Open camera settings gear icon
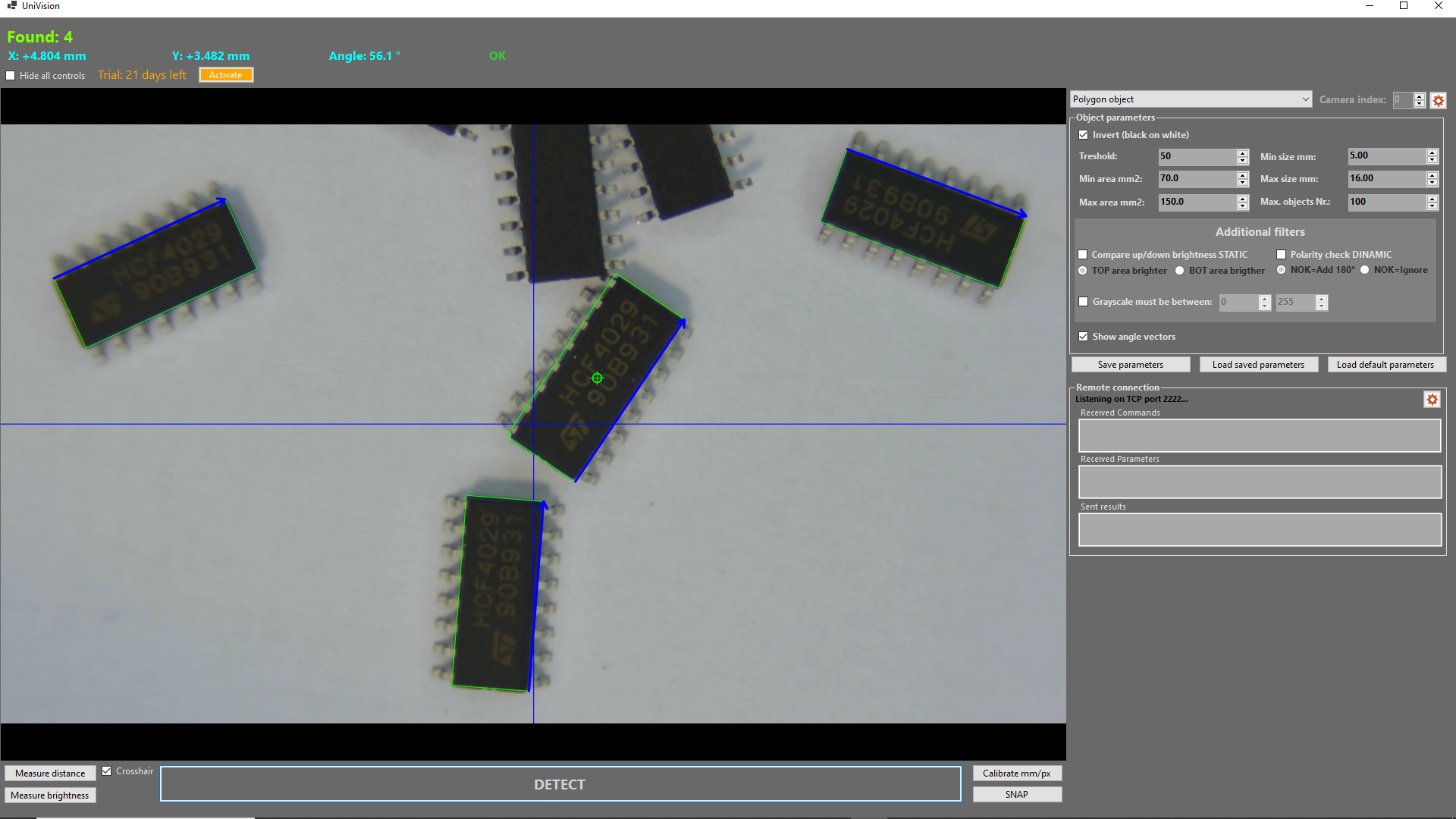 pyautogui.click(x=1438, y=100)
